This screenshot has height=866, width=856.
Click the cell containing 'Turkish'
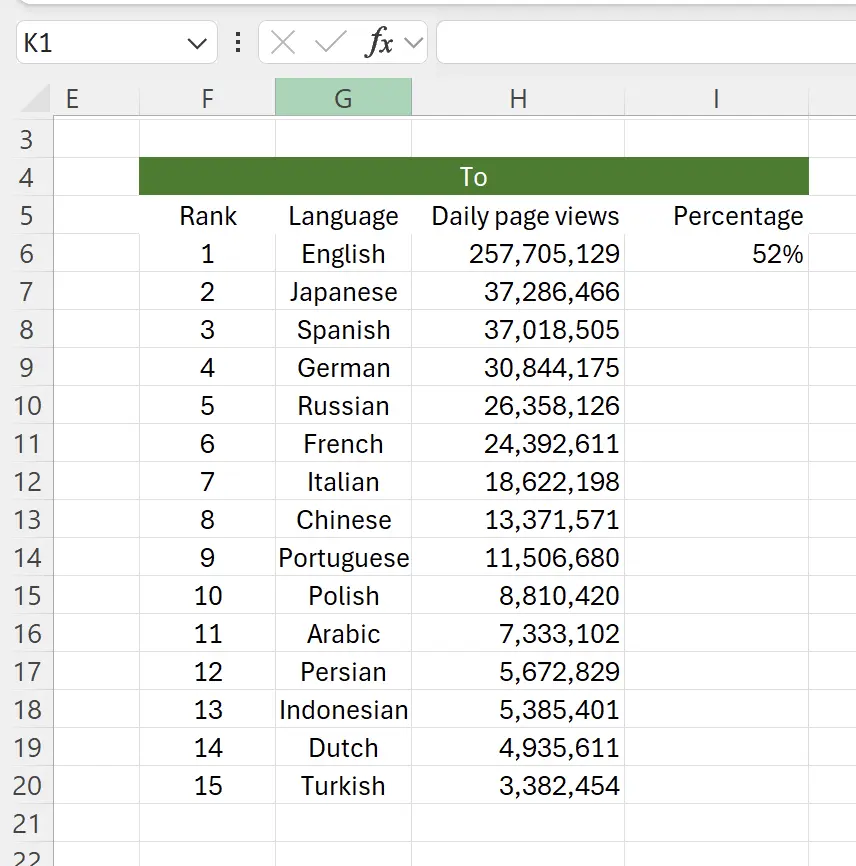tap(343, 786)
